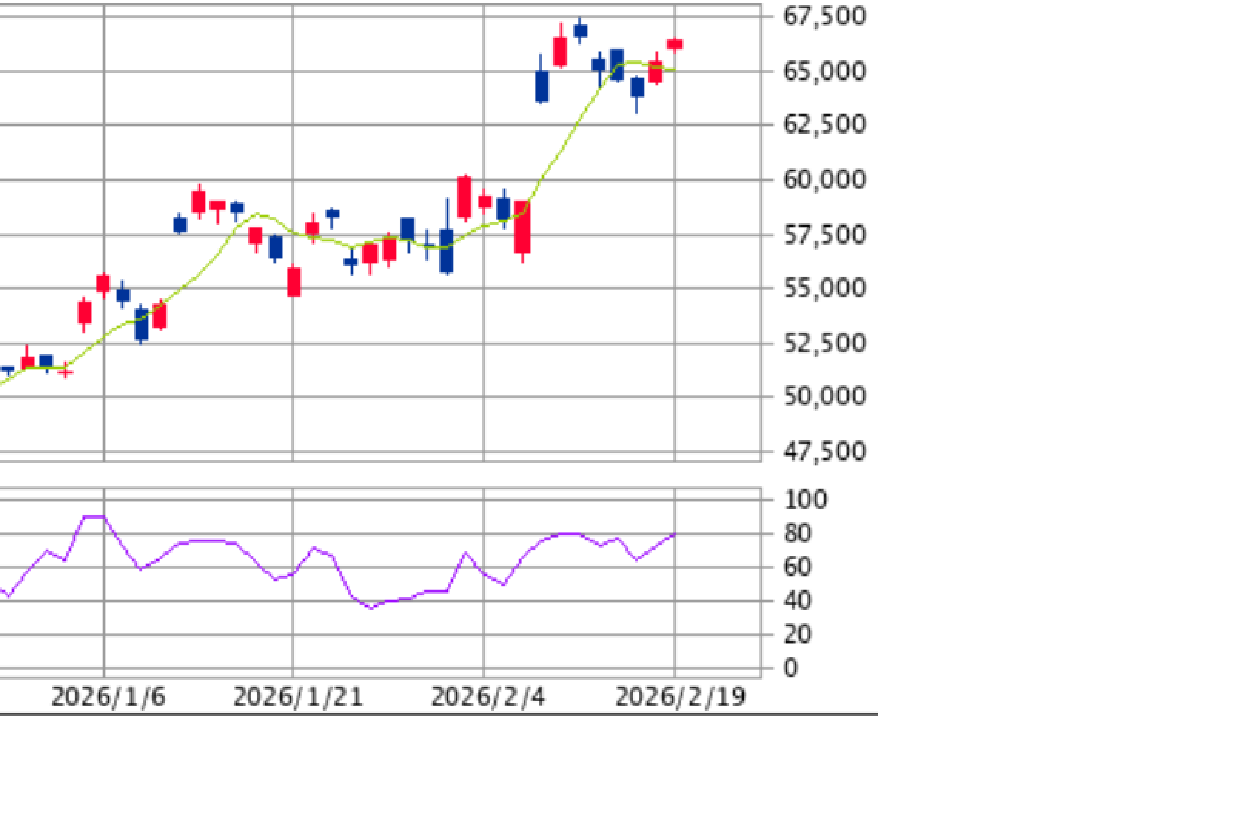This screenshot has height=815, width=1260.
Task: Select the last red candlestick at 2026/2/19
Action: 675,44
